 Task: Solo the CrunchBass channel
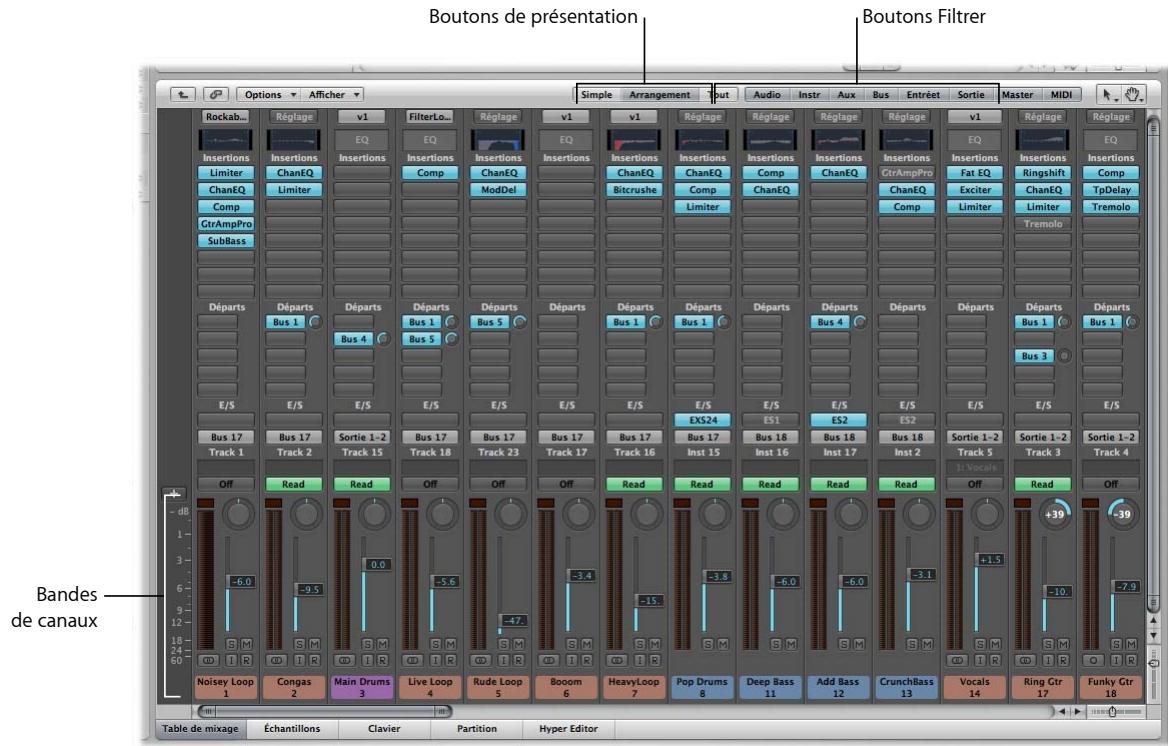point(912,644)
